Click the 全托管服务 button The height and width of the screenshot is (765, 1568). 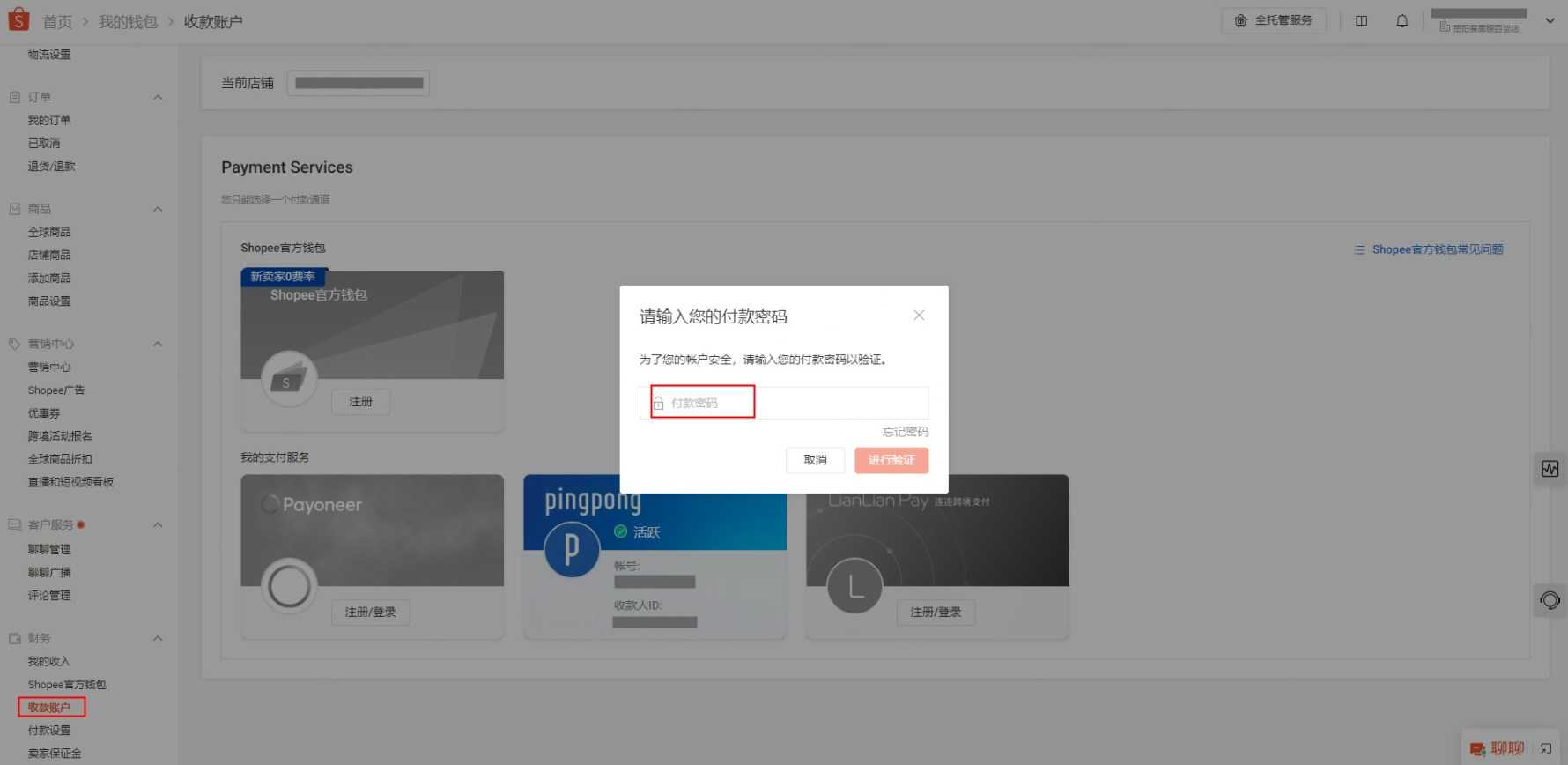1273,20
